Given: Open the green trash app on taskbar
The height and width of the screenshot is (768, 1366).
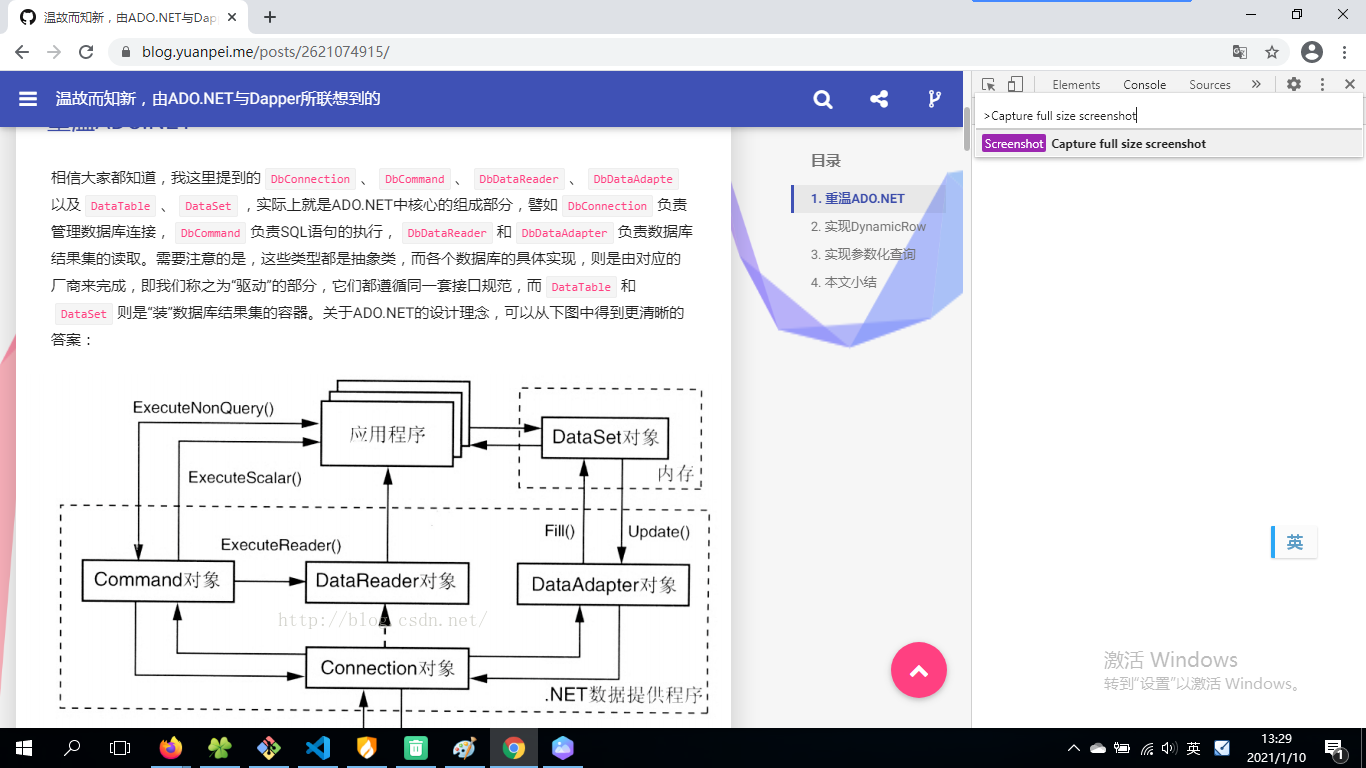Looking at the screenshot, I should tap(416, 748).
